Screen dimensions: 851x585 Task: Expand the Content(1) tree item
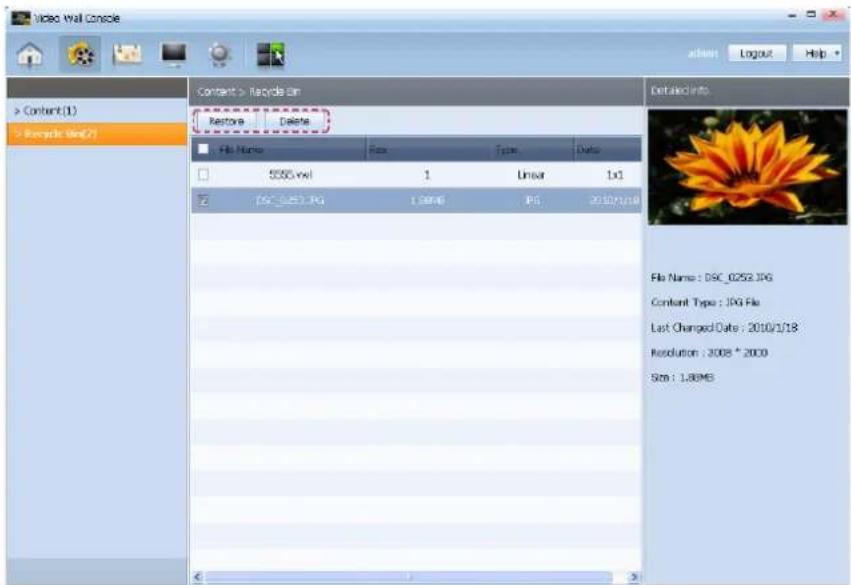[x=46, y=111]
